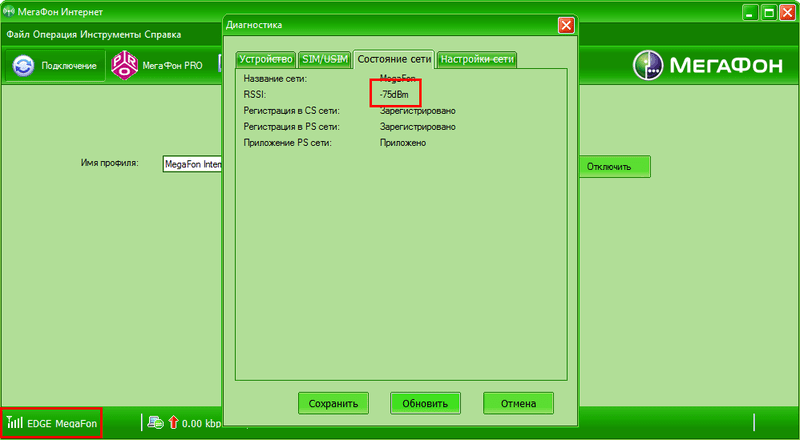Click the Приложено status value
This screenshot has width=800, height=440.
[x=403, y=143]
